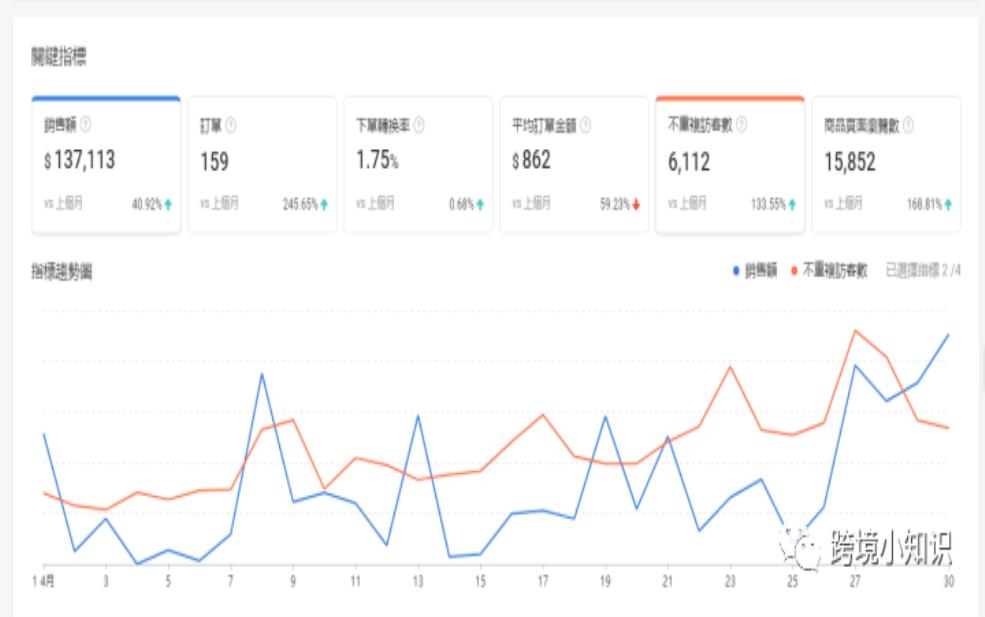Click the green up arrow at 245.65%
This screenshot has height=617, width=985.
tap(324, 204)
